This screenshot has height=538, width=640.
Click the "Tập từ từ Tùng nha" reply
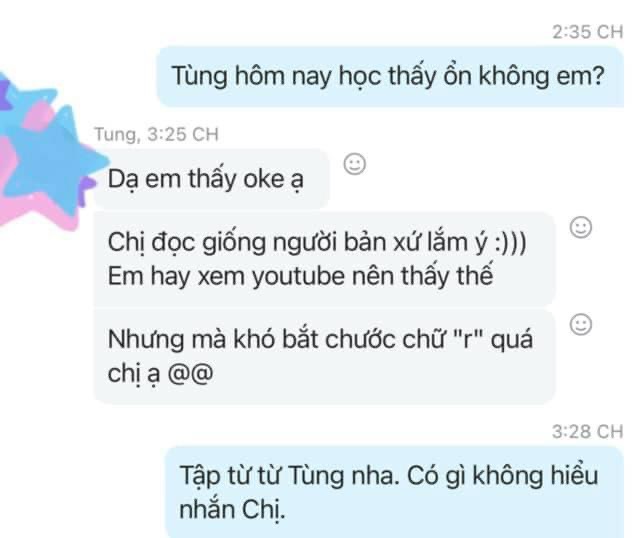pyautogui.click(x=394, y=492)
